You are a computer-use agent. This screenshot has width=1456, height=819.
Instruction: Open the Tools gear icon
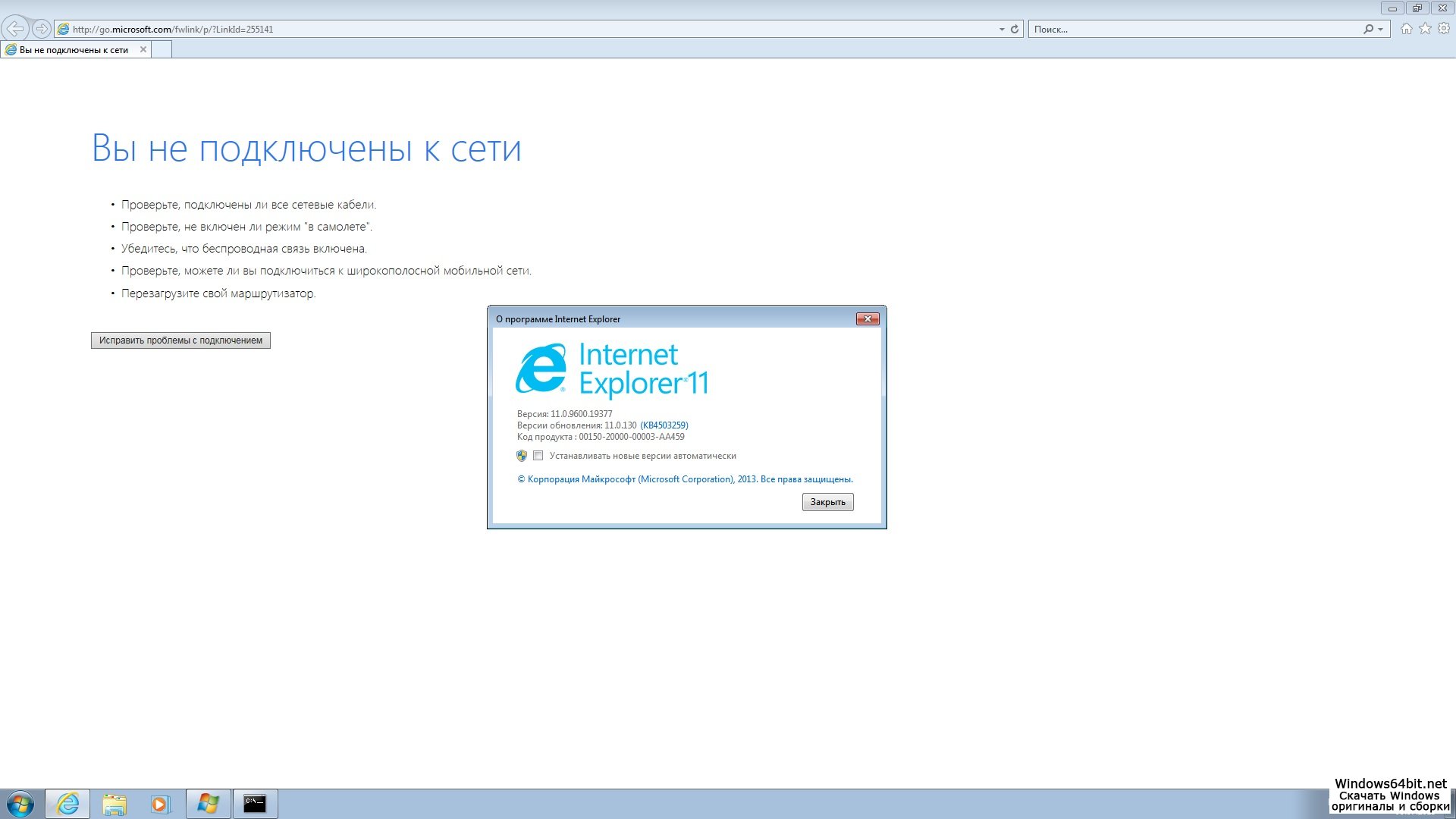pyautogui.click(x=1444, y=29)
